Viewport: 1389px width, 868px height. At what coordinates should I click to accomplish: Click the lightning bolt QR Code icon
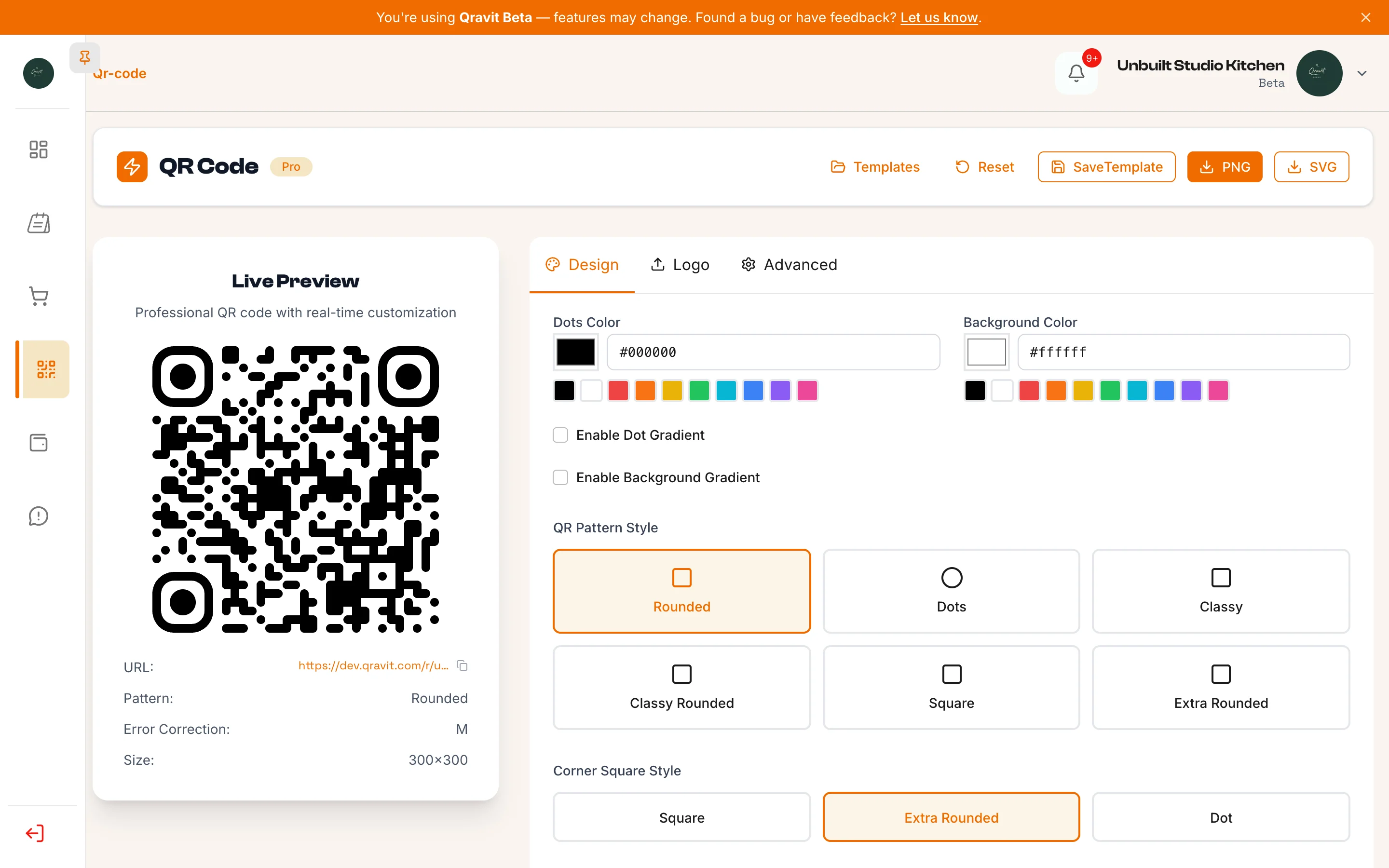[x=132, y=167]
